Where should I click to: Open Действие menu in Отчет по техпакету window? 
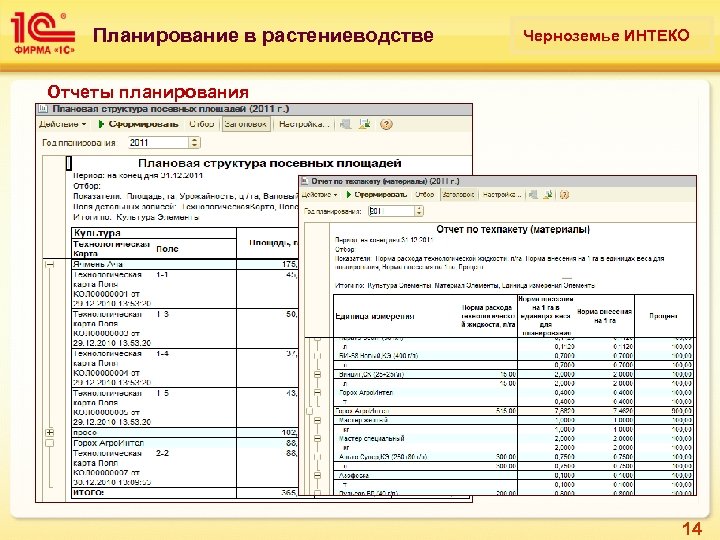coord(320,195)
